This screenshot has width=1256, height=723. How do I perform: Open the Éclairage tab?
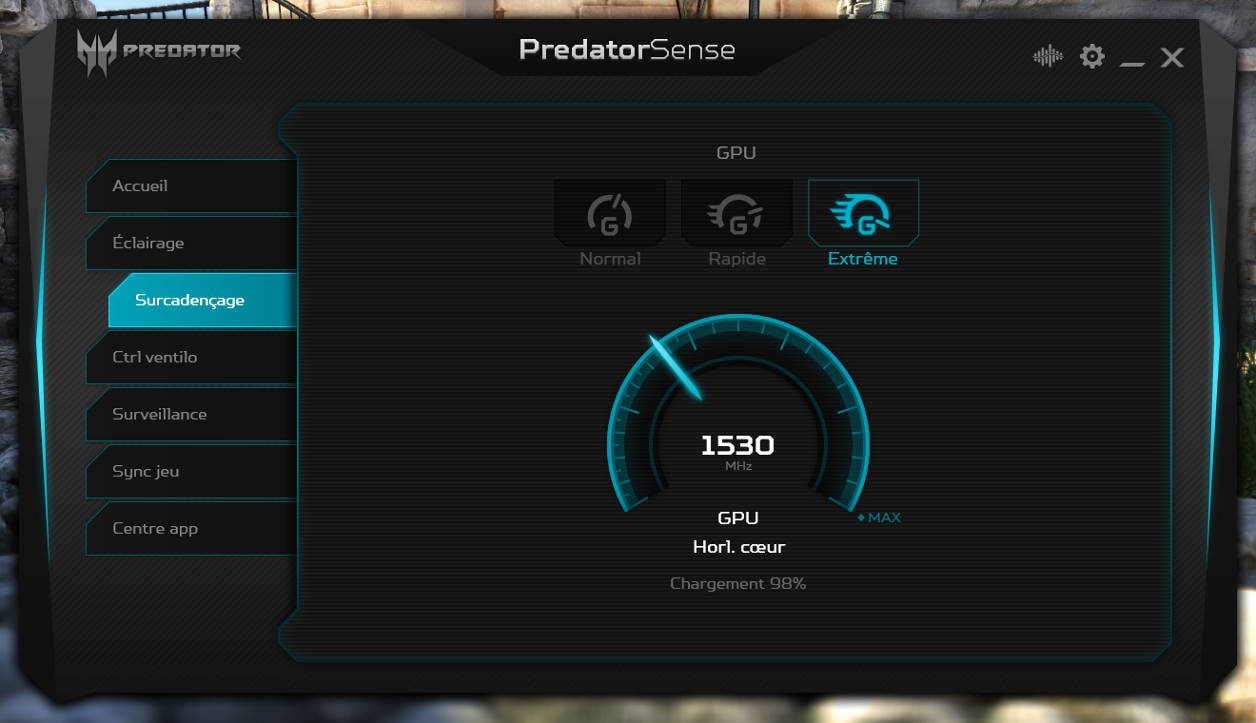click(x=191, y=243)
